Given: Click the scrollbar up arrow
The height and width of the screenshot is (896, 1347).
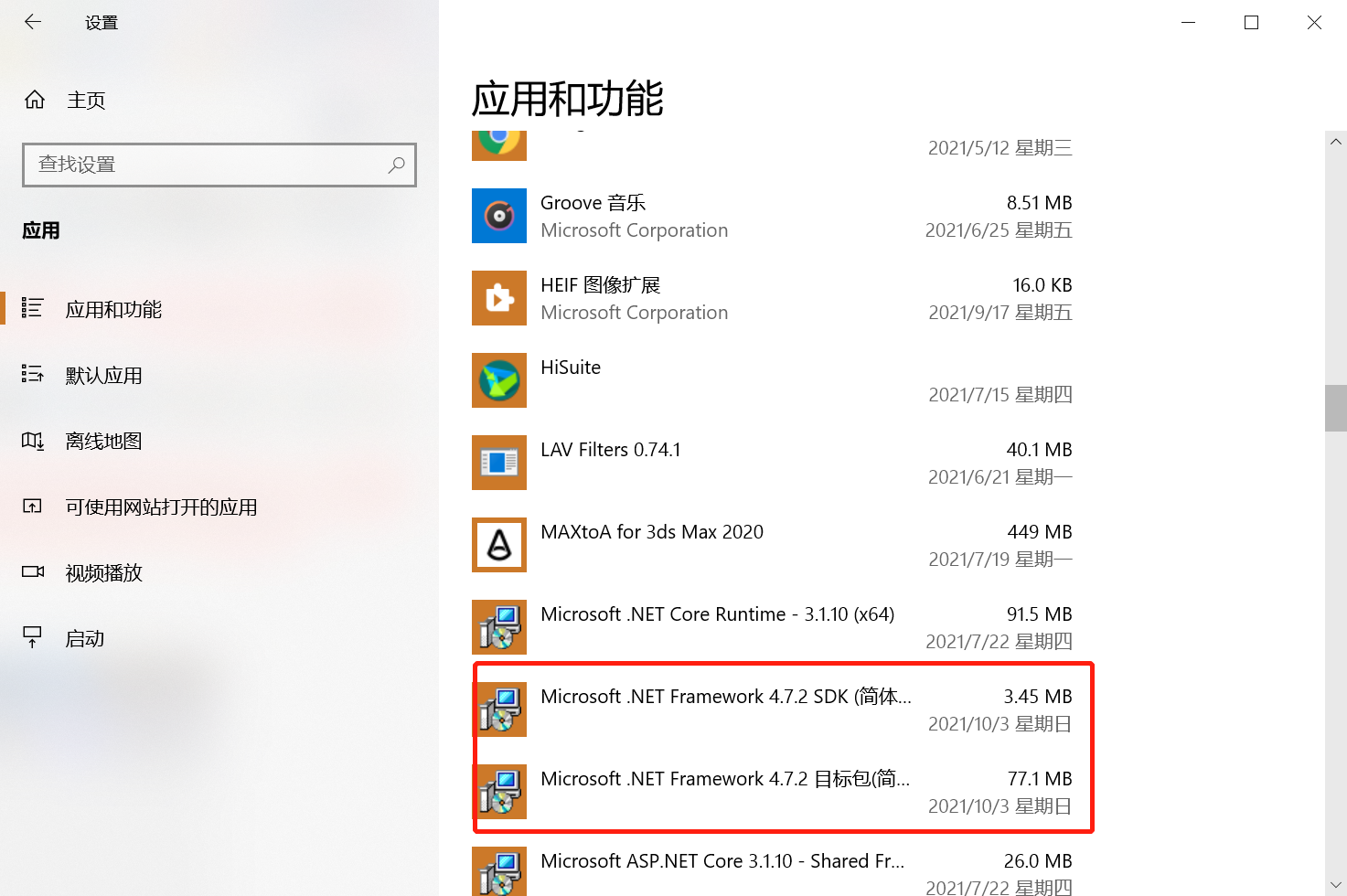Looking at the screenshot, I should click(1336, 142).
